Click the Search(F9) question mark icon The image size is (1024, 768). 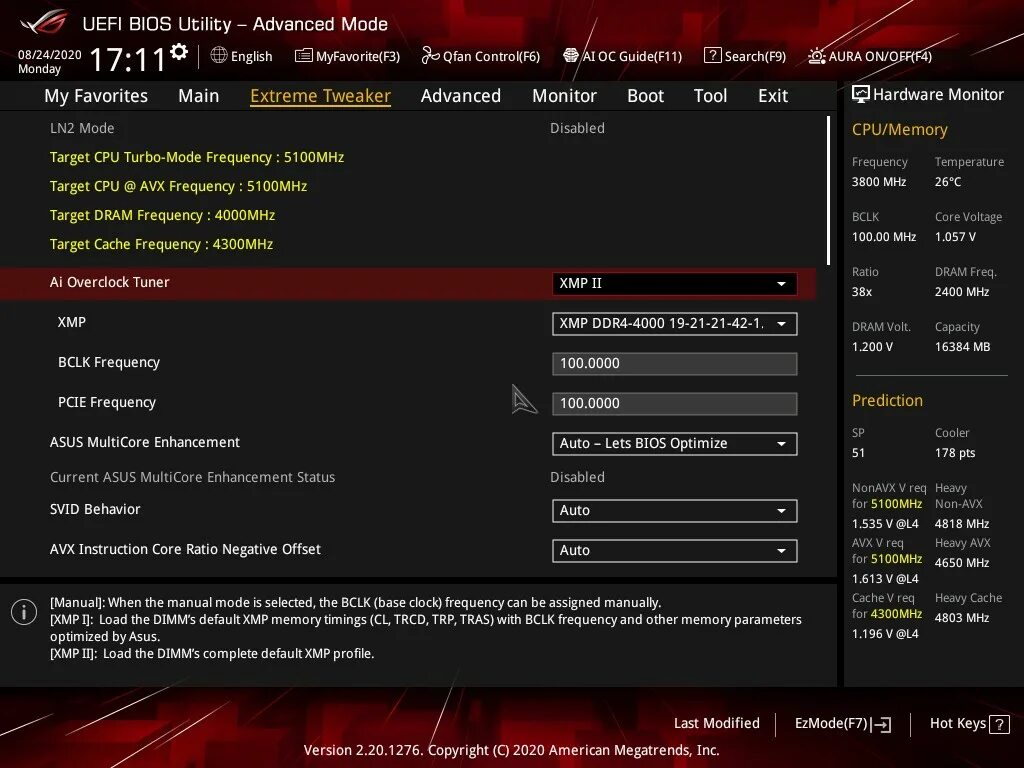coord(712,56)
